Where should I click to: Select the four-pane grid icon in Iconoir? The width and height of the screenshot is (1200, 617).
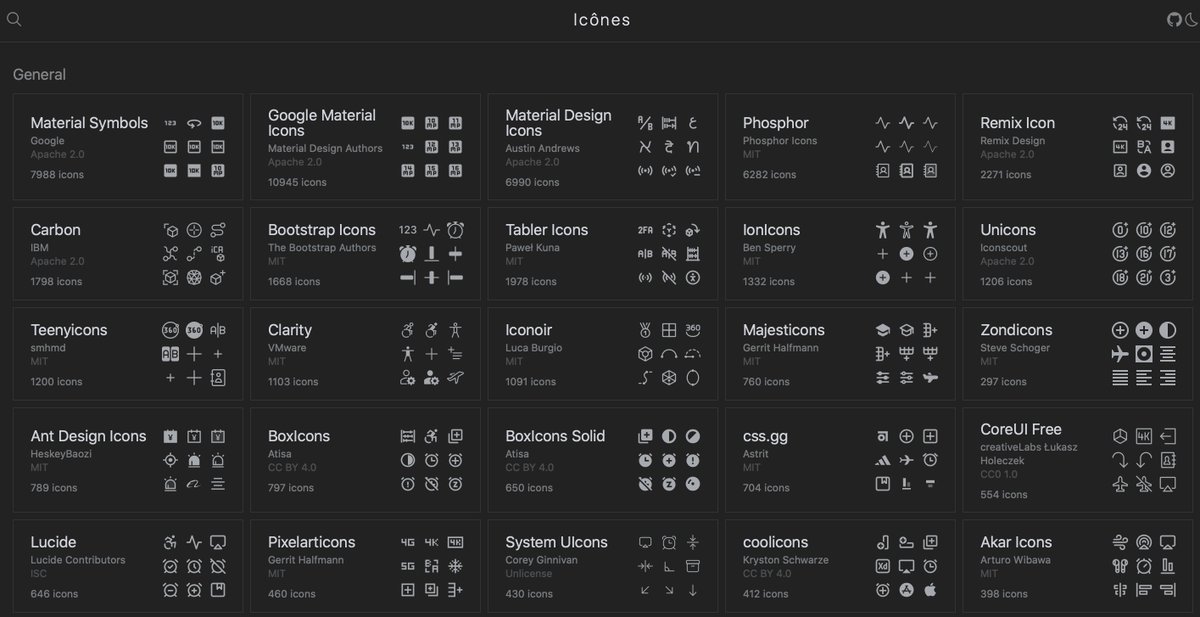point(669,330)
